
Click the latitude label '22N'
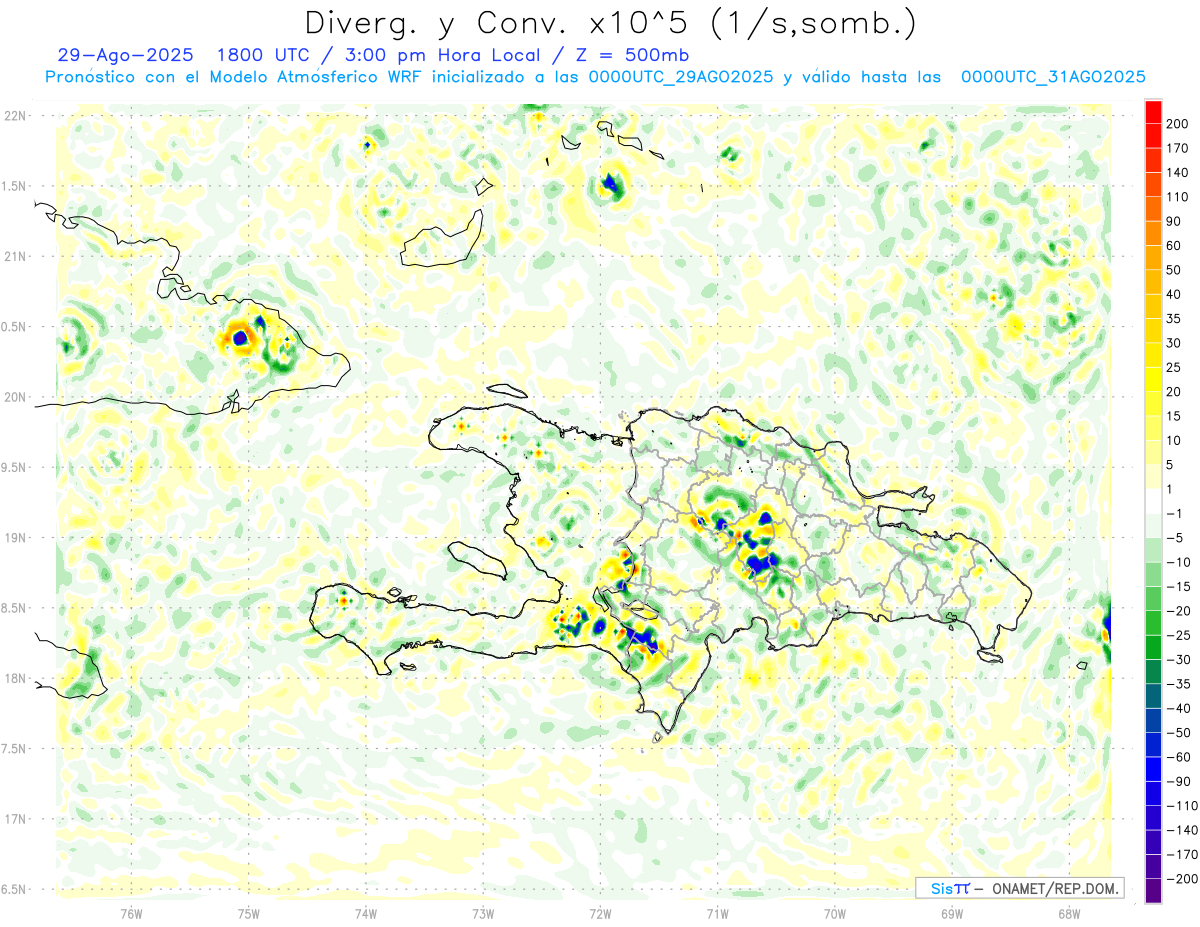pos(15,116)
